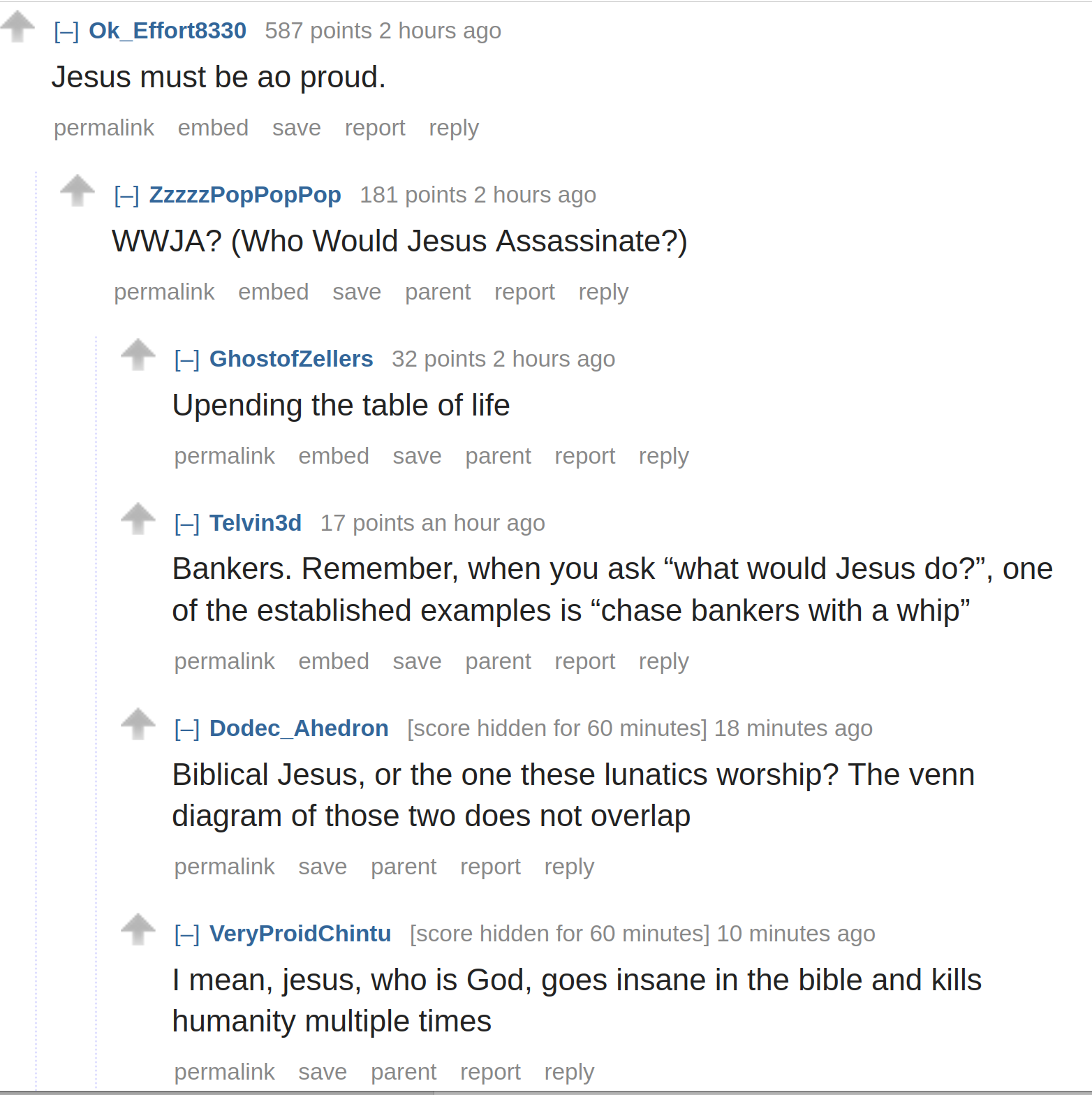This screenshot has height=1095, width=1092.
Task: Collapse Ok_Effort8330's comment thread
Action: [x=66, y=31]
